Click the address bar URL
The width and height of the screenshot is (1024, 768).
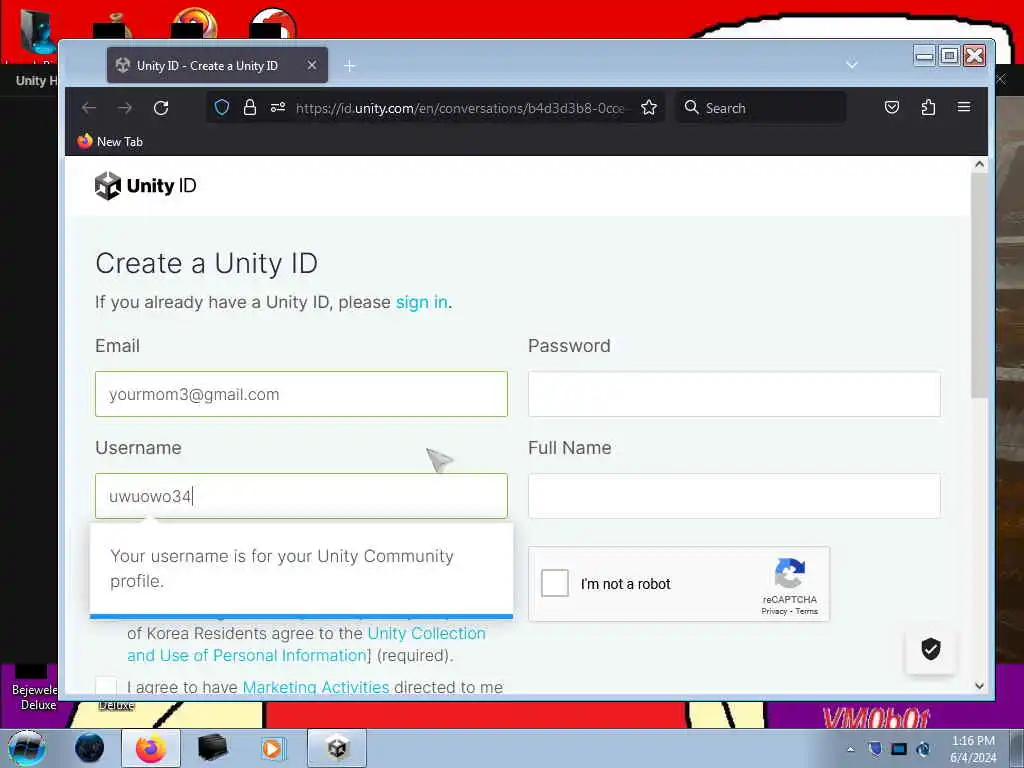click(460, 108)
